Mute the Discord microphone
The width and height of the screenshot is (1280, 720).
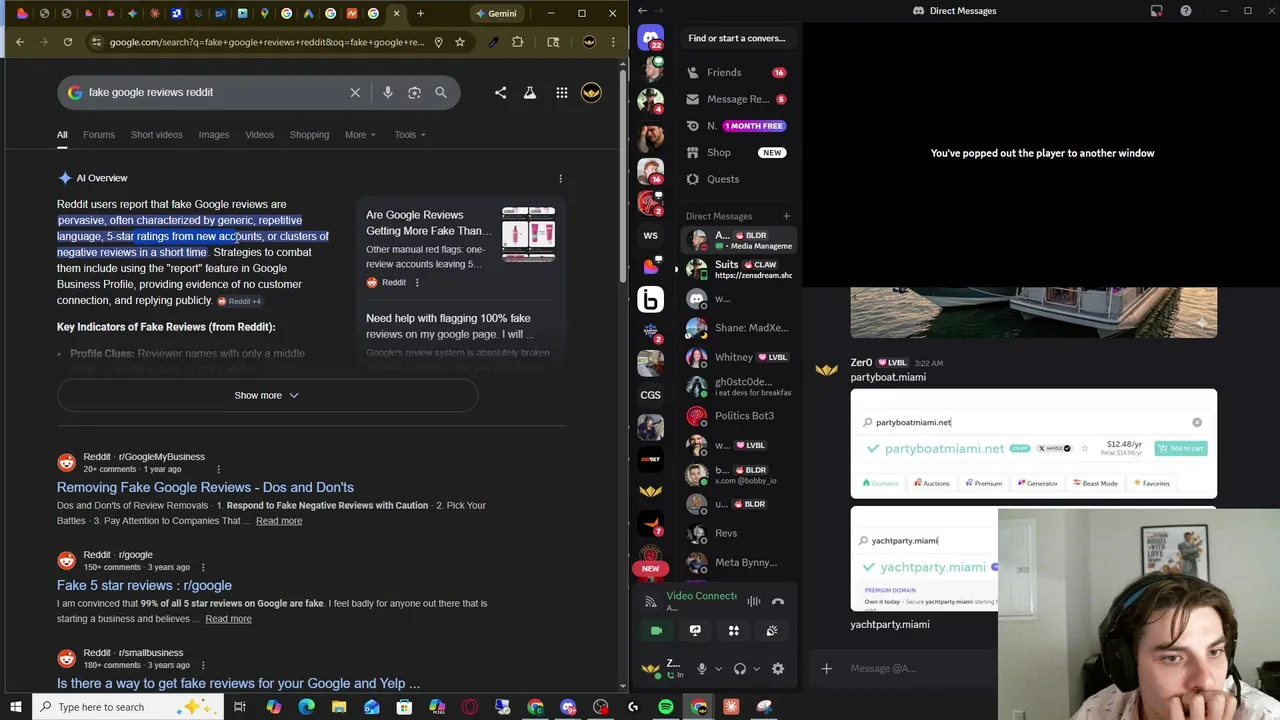coord(701,669)
